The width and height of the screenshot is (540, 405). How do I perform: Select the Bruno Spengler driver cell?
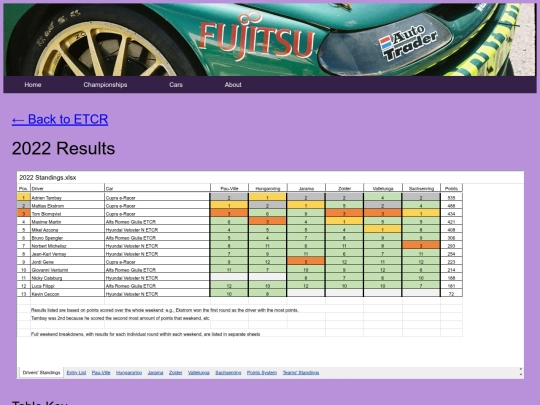pos(68,238)
